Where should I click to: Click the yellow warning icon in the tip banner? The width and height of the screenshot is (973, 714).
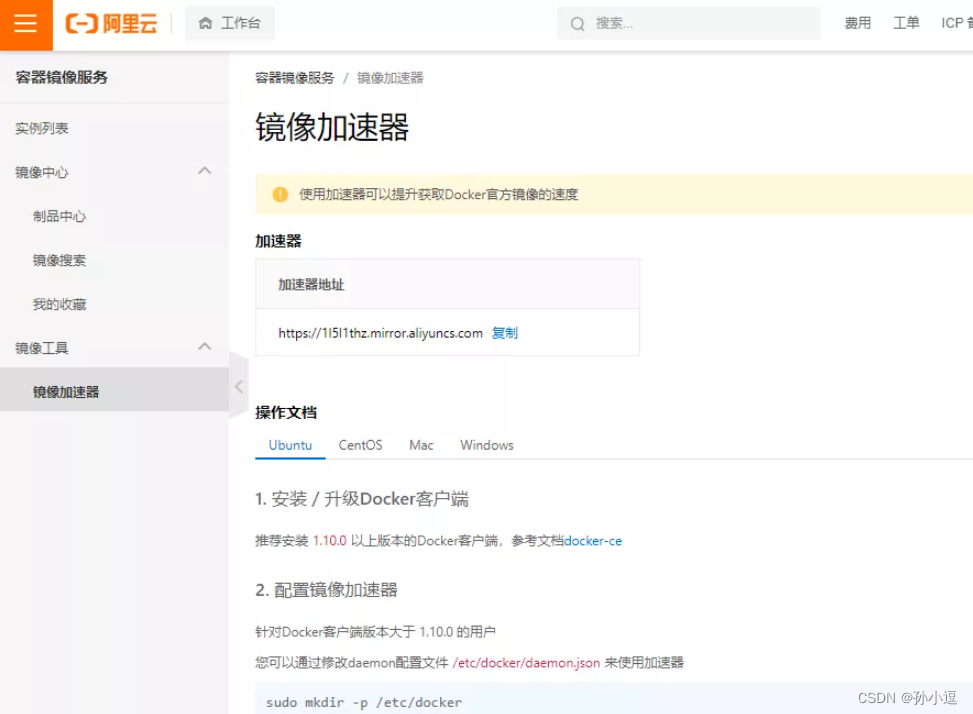point(281,195)
